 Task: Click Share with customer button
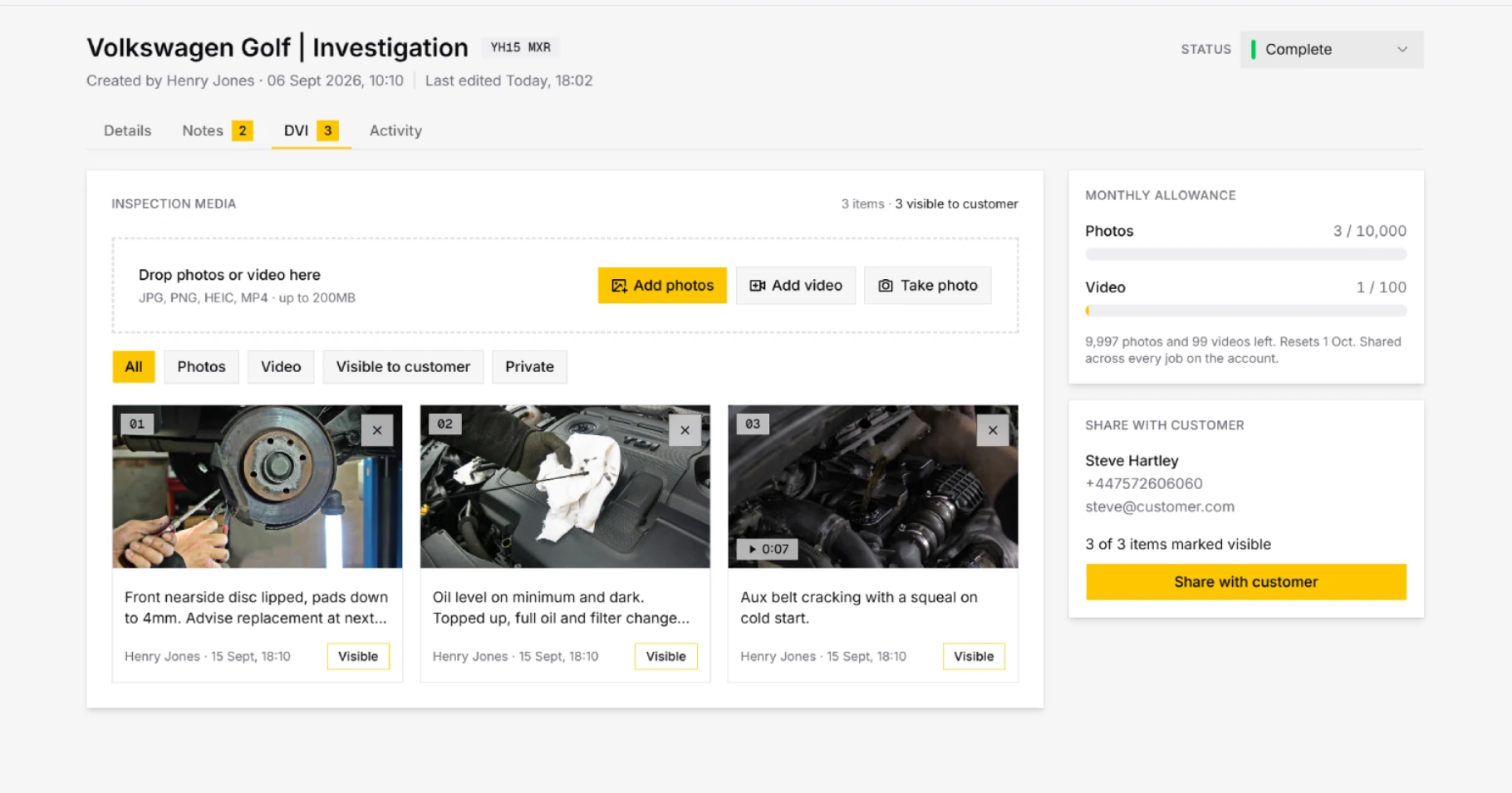click(1246, 581)
